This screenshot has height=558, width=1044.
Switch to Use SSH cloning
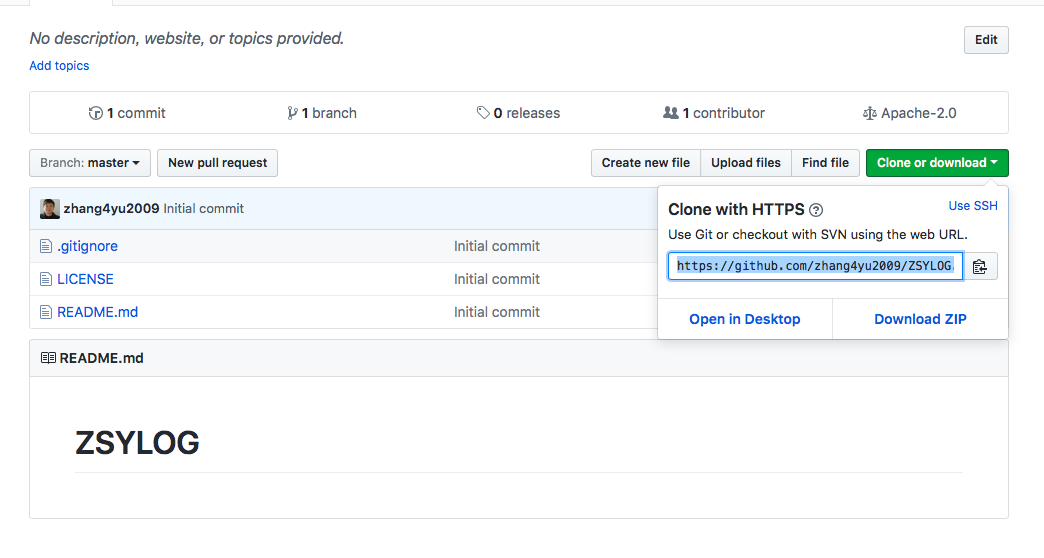[x=973, y=206]
